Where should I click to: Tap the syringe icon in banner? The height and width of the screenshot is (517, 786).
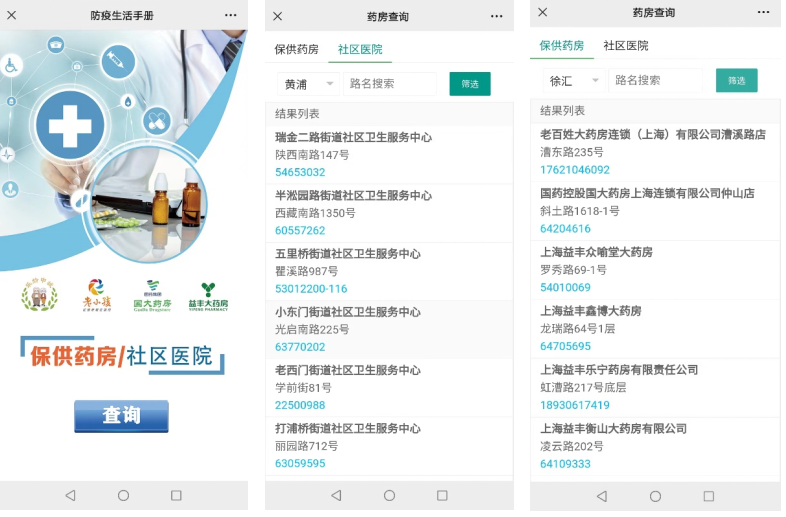118,61
